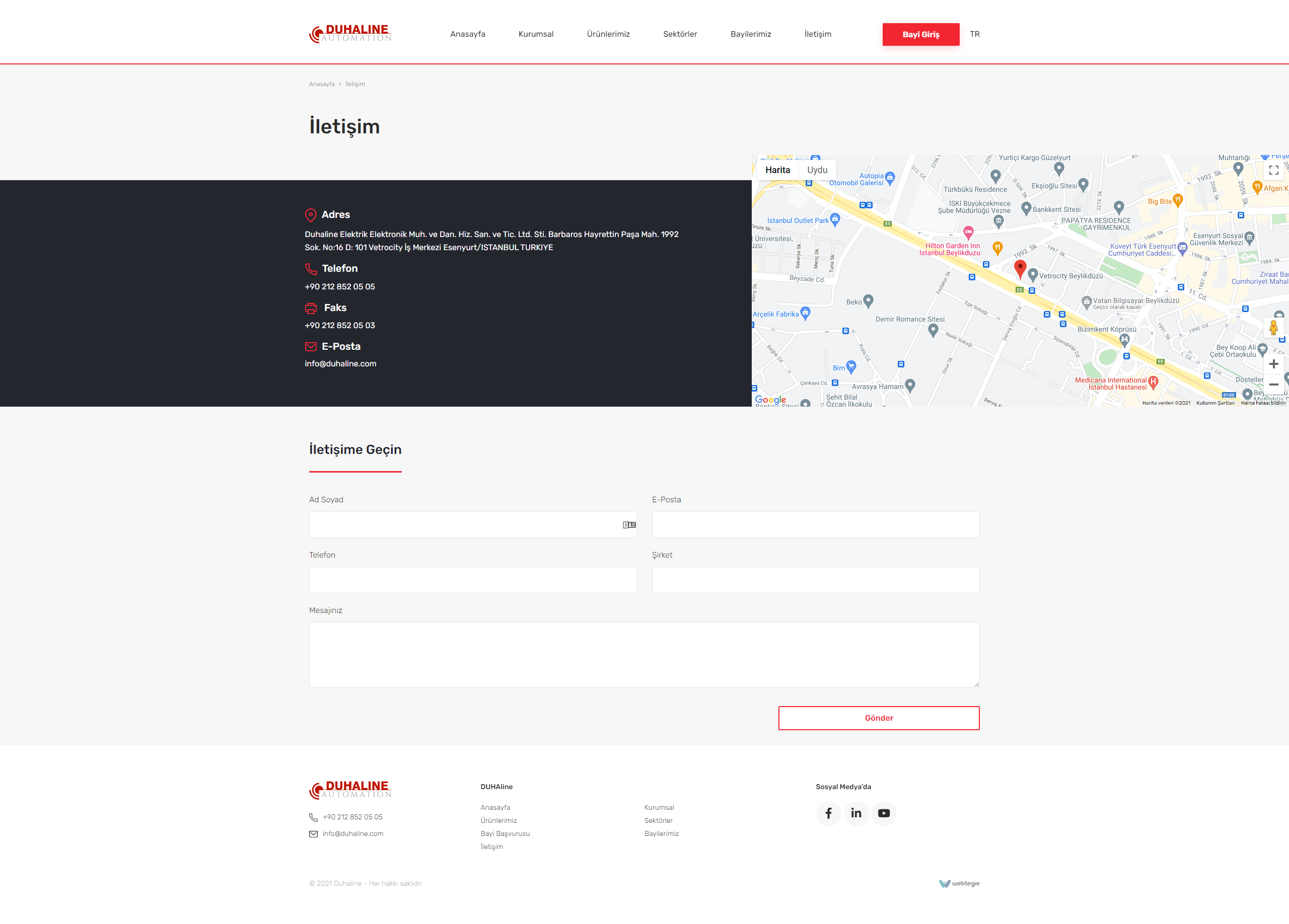Open footer Bayilerimiz link
The width and height of the screenshot is (1289, 924).
coord(662,833)
